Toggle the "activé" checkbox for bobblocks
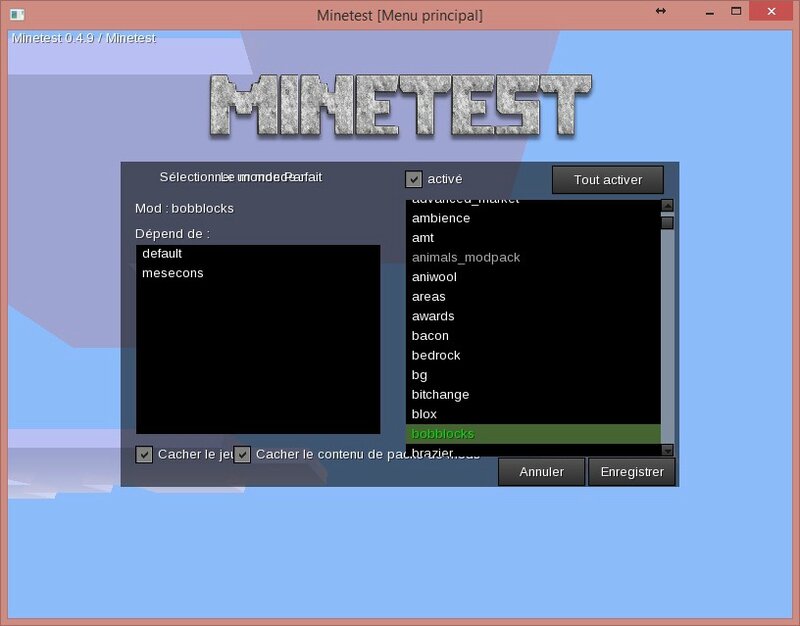The height and width of the screenshot is (626, 800). coord(414,179)
